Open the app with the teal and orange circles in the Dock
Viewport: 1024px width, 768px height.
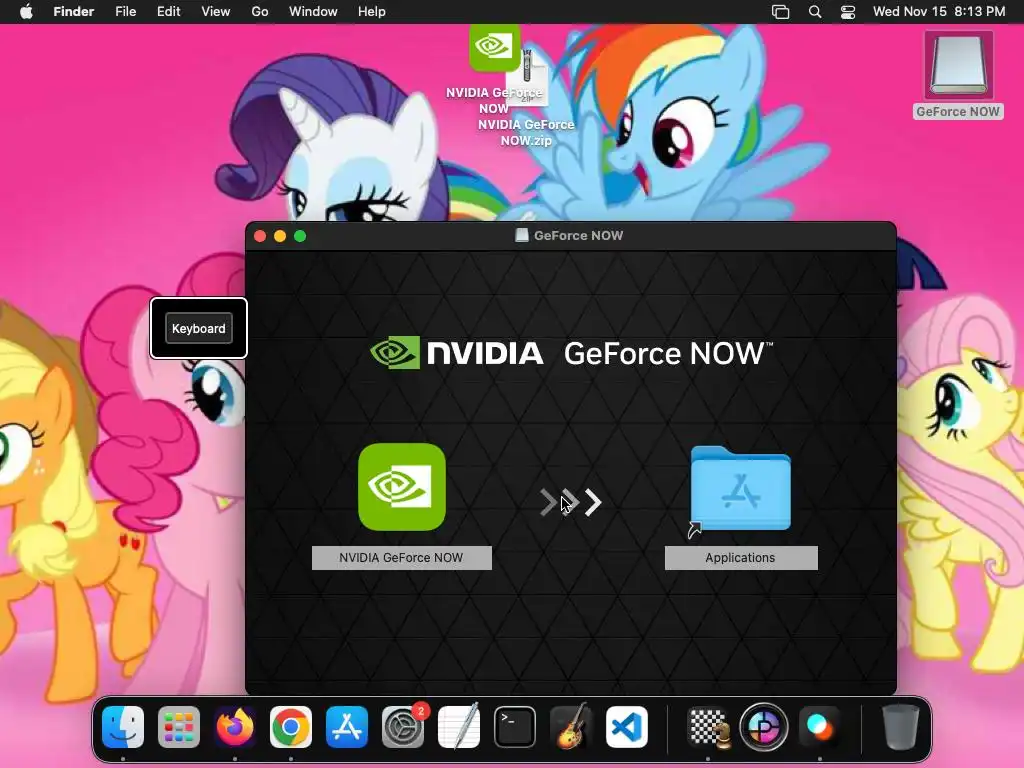coord(820,727)
